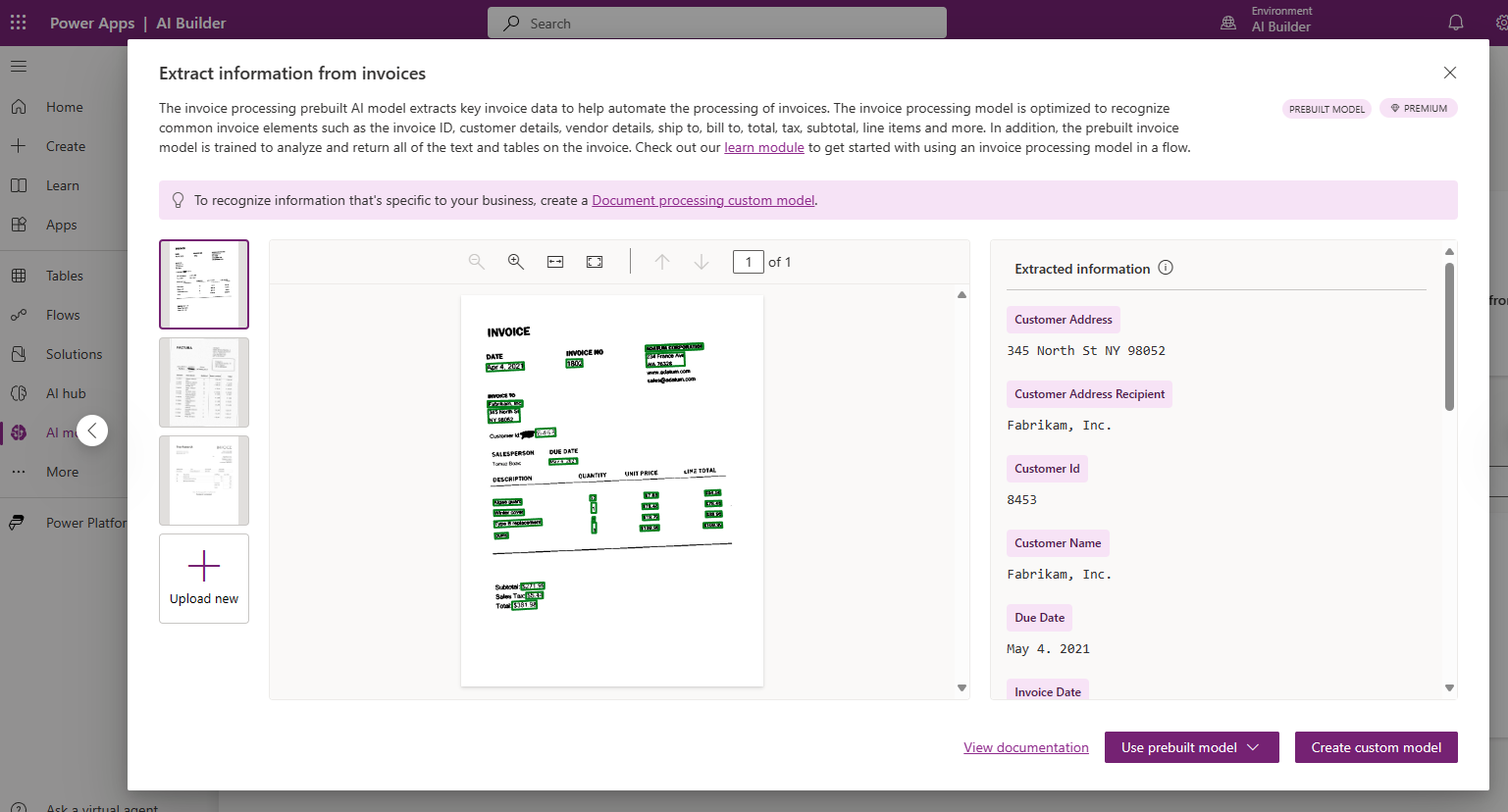Click the extracted information scrollbar
1508x812 pixels.
point(1449,336)
